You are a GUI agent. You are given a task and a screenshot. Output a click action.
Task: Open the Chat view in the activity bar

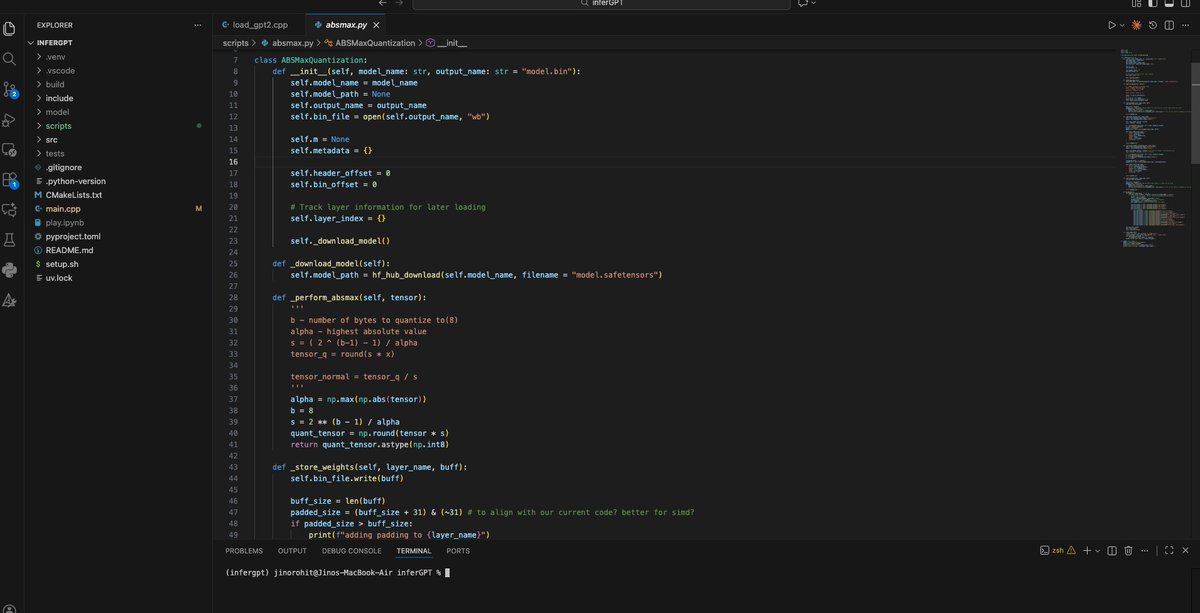[10, 210]
